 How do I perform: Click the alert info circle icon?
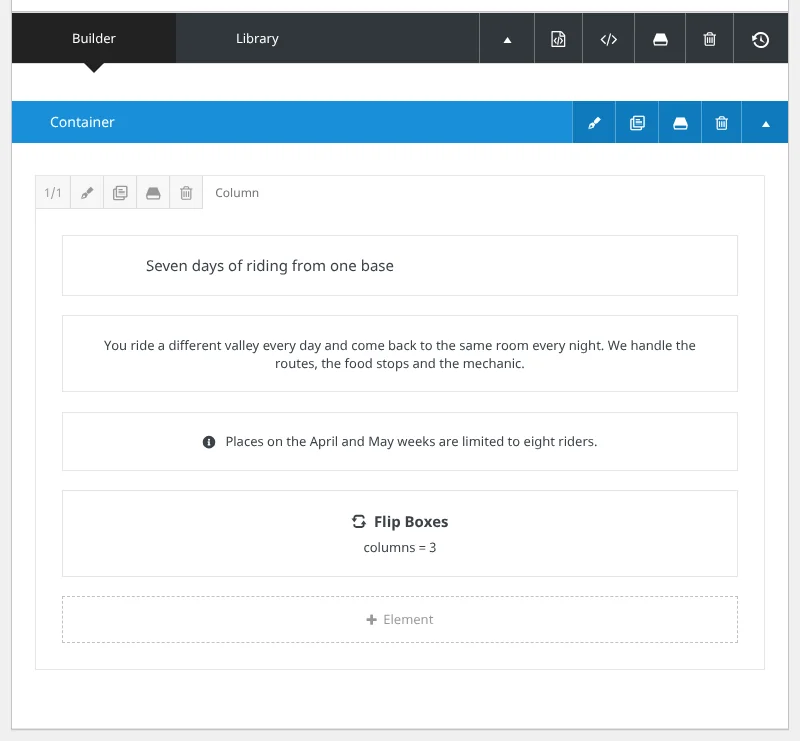tap(209, 442)
